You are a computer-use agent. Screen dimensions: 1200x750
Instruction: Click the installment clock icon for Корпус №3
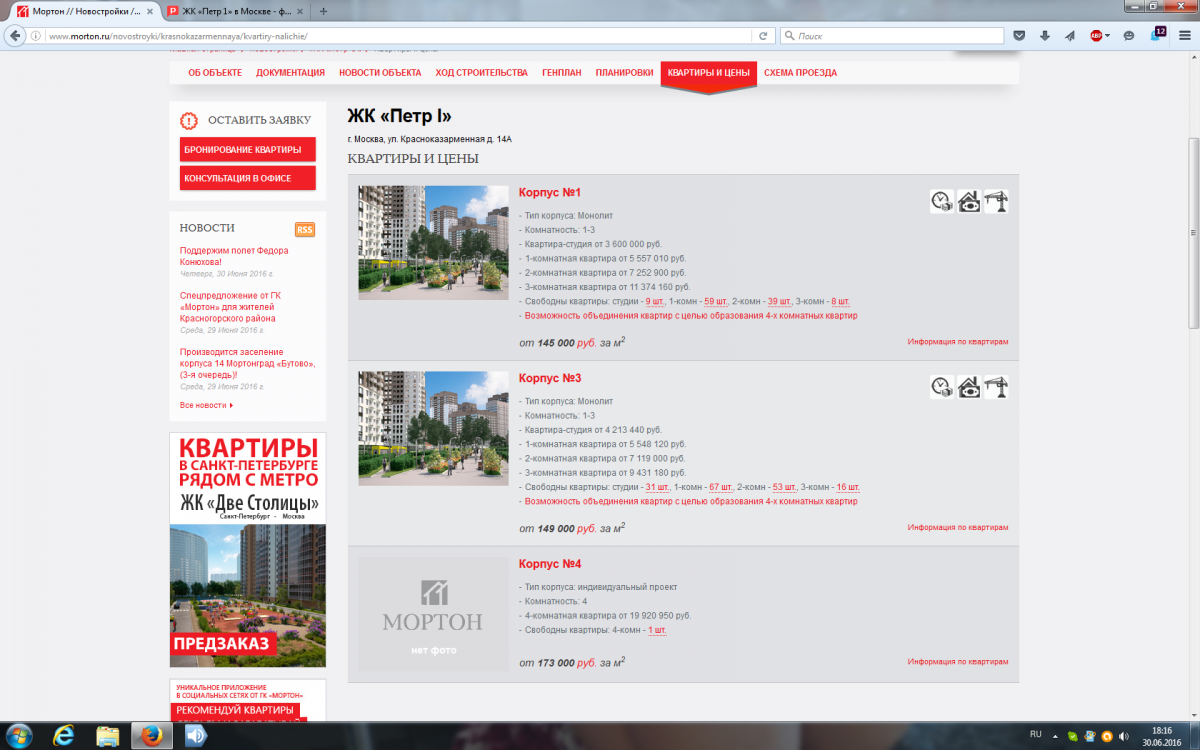[x=942, y=387]
